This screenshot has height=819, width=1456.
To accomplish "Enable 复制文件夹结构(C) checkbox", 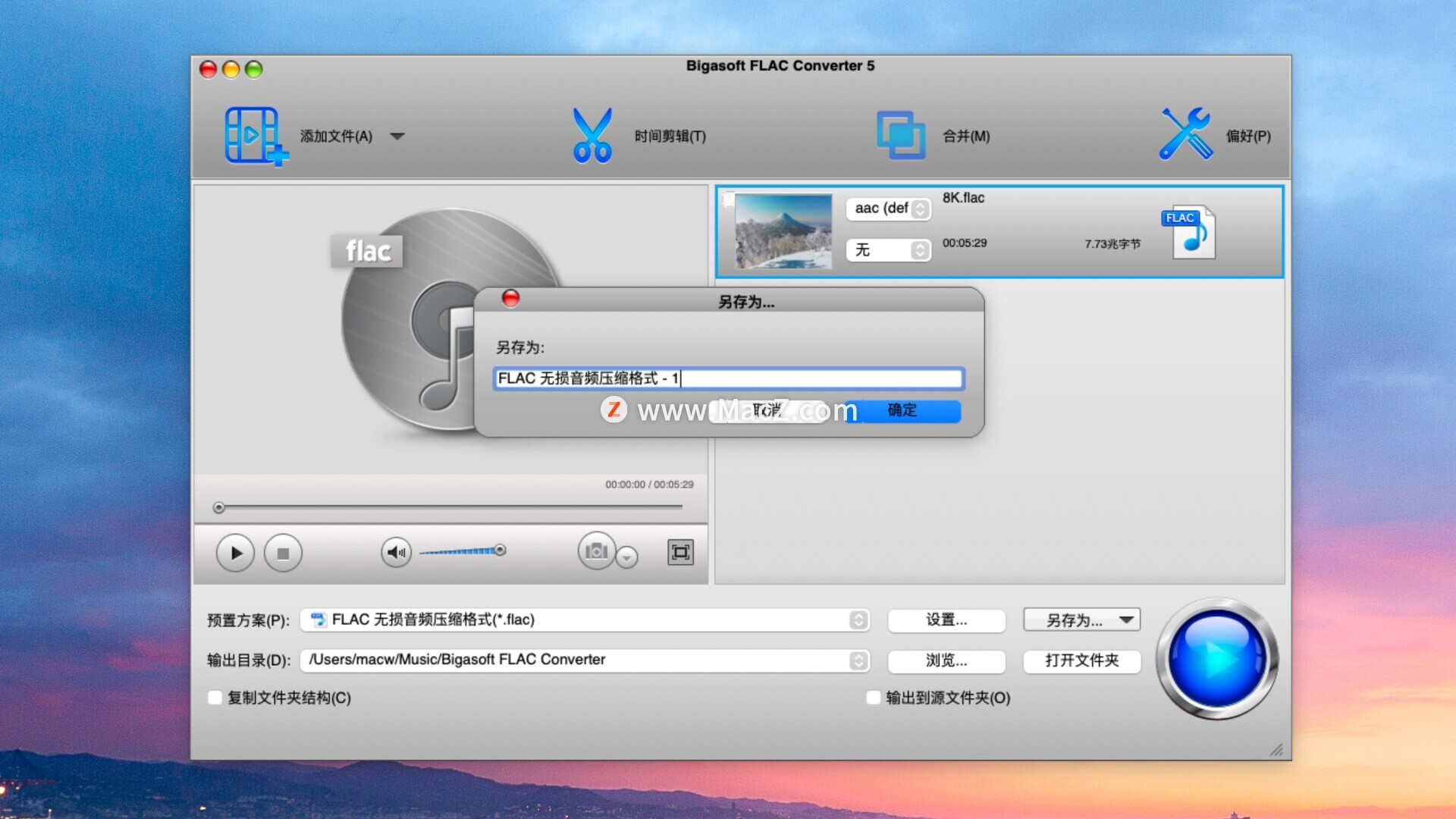I will 215,698.
